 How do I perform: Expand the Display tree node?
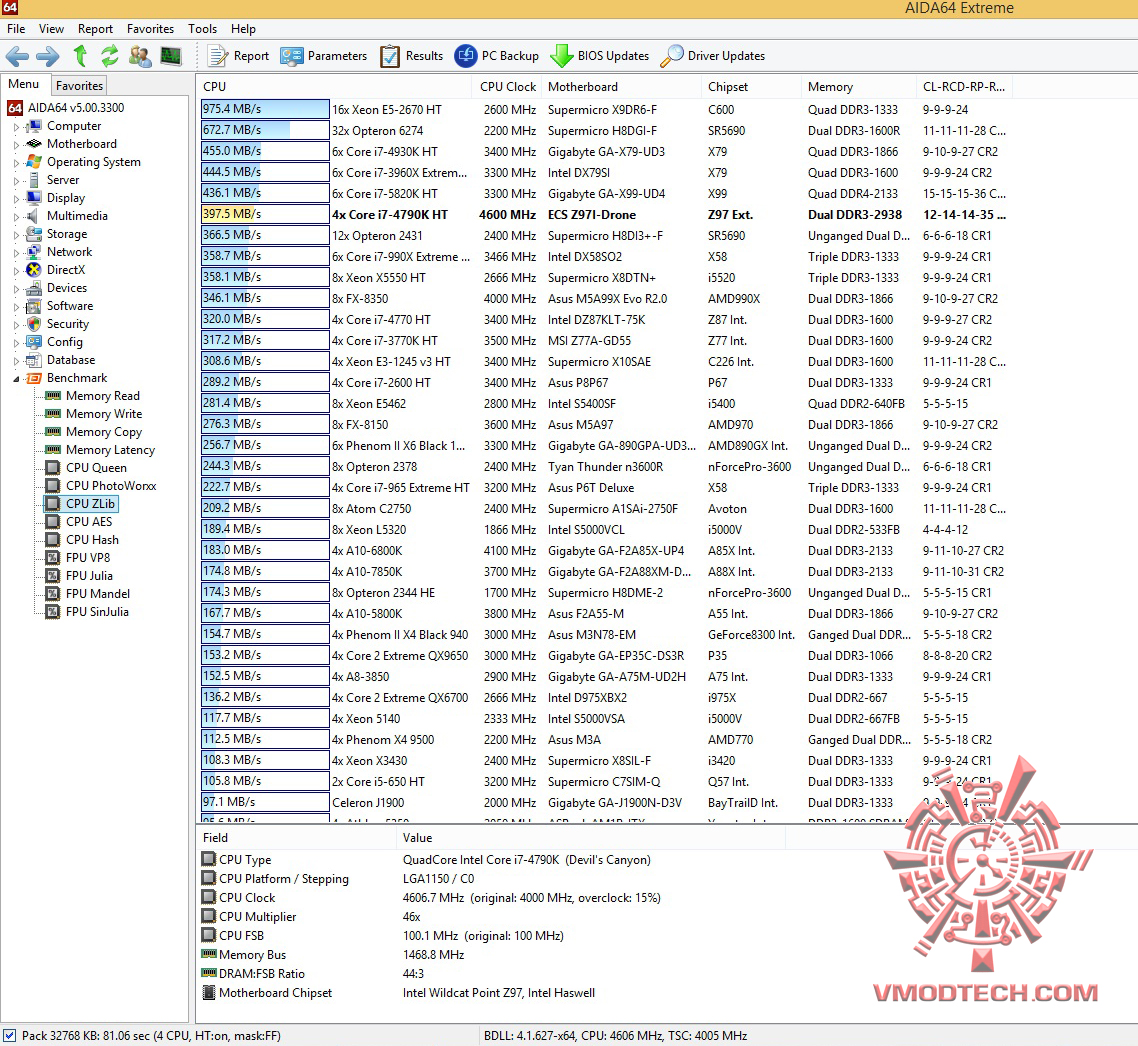[x=16, y=198]
